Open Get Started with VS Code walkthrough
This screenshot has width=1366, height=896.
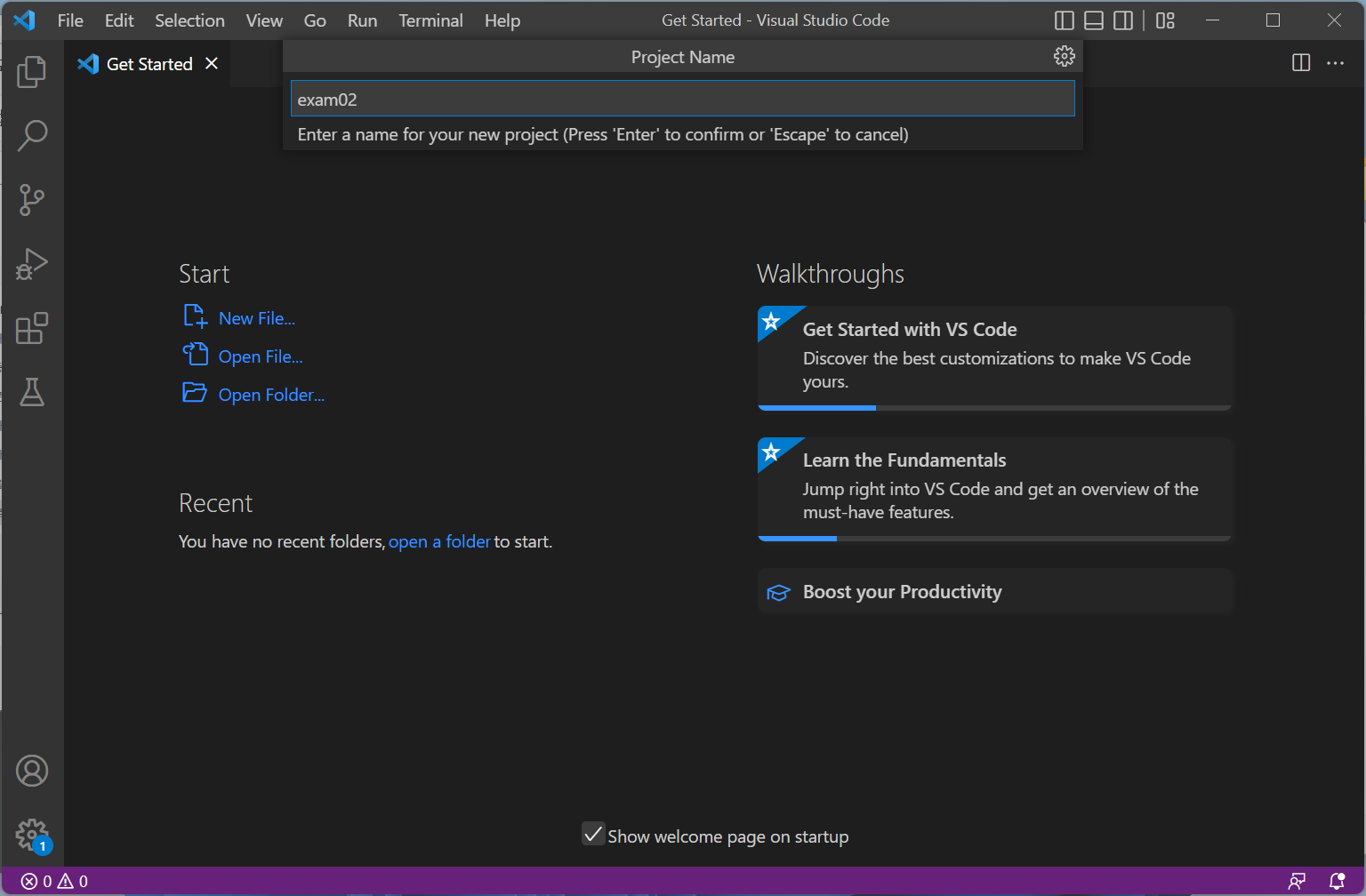pos(994,357)
